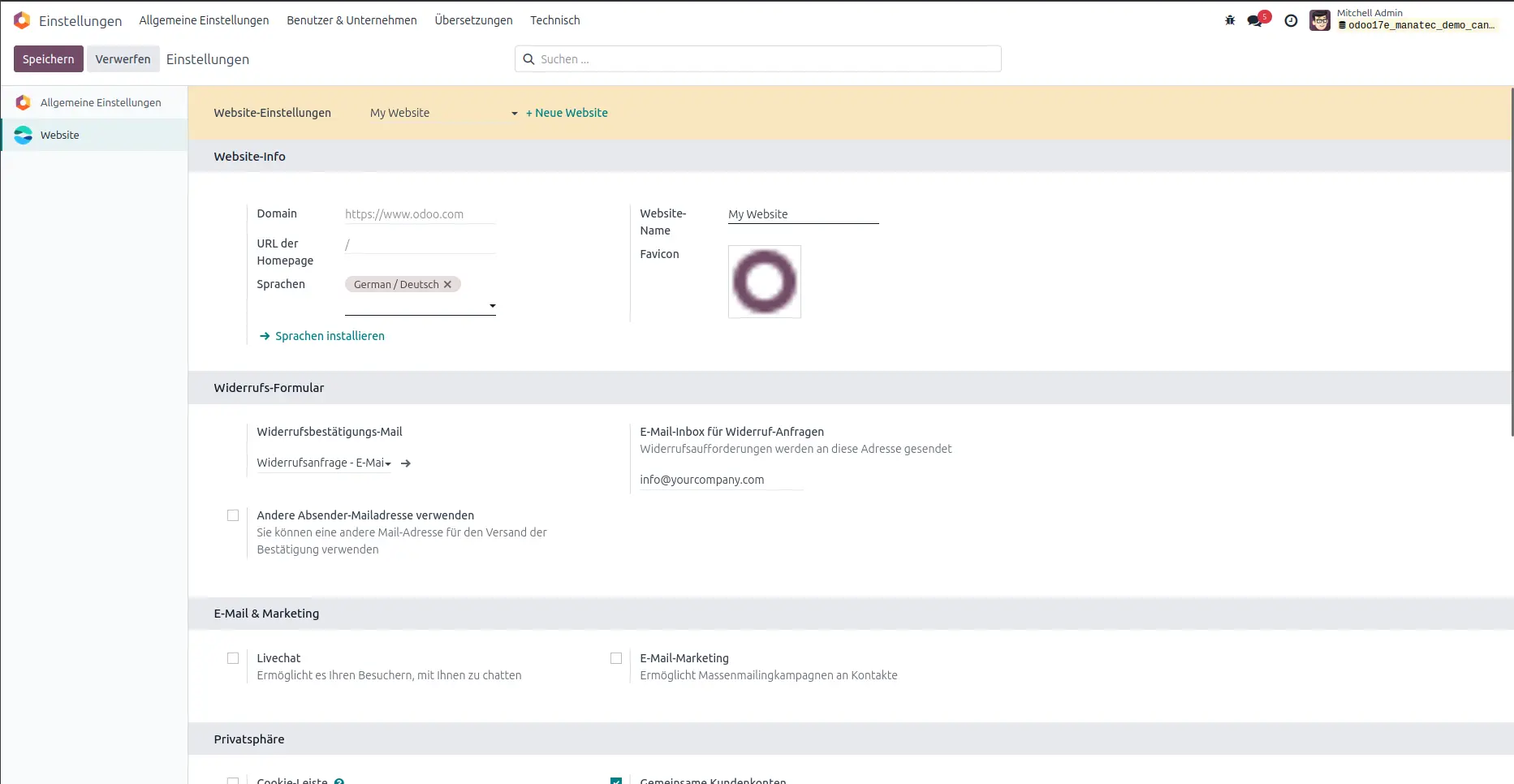Click the Speichern button
Screen dimensions: 1514x784
48,59
